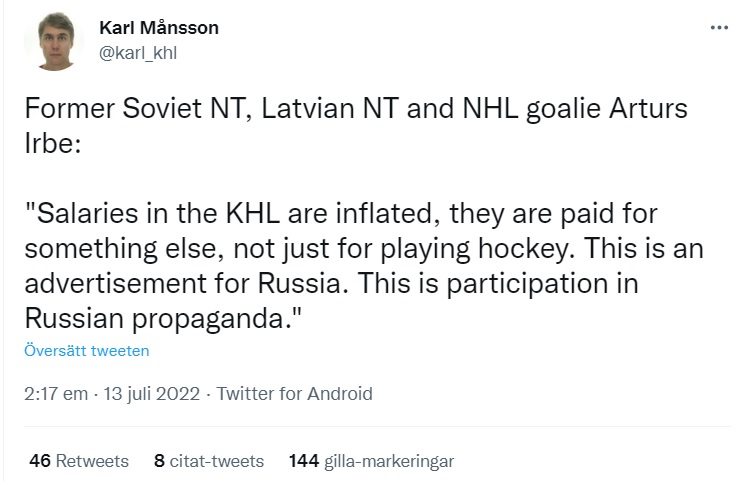Open the more options ellipsis menu
This screenshot has width=742, height=481.
coord(719,28)
